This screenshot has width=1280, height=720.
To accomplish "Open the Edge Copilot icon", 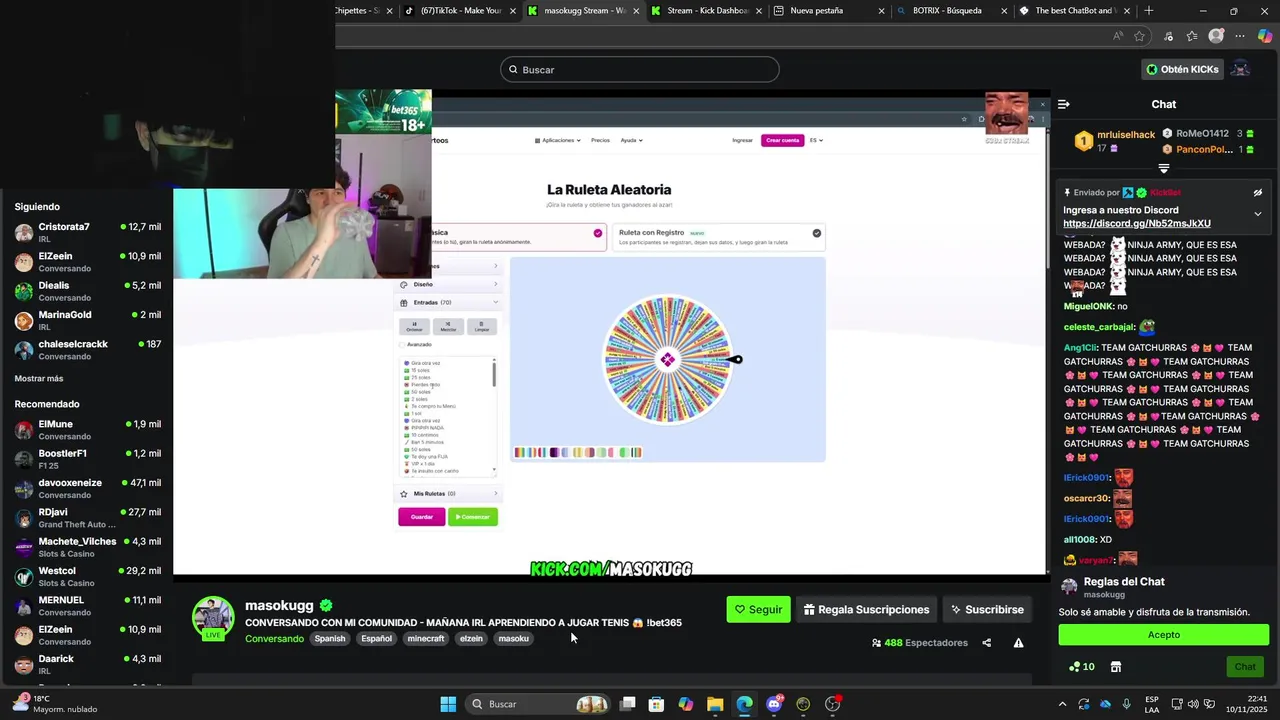I will pyautogui.click(x=1265, y=36).
